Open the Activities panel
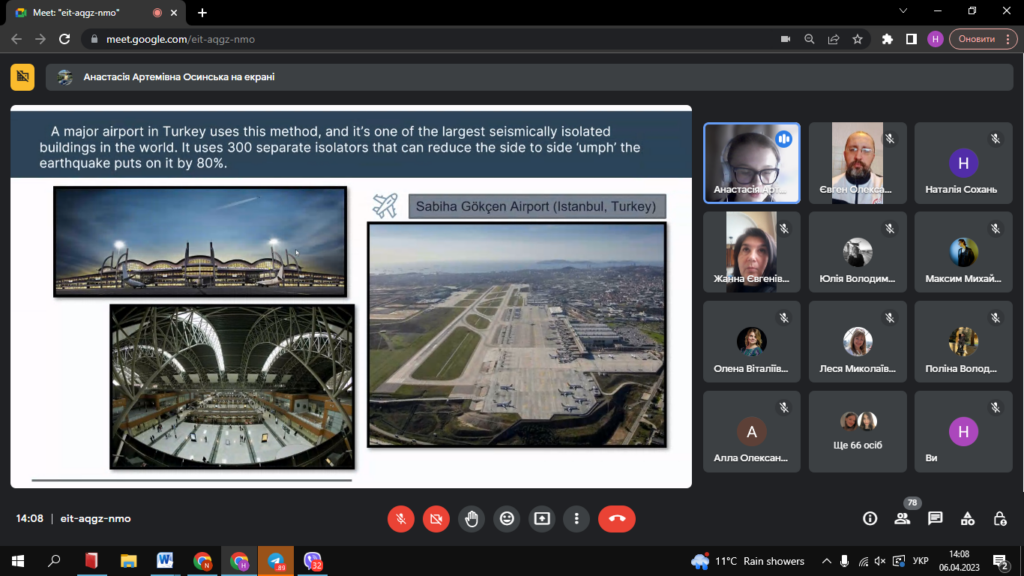The image size is (1024, 576). point(967,518)
